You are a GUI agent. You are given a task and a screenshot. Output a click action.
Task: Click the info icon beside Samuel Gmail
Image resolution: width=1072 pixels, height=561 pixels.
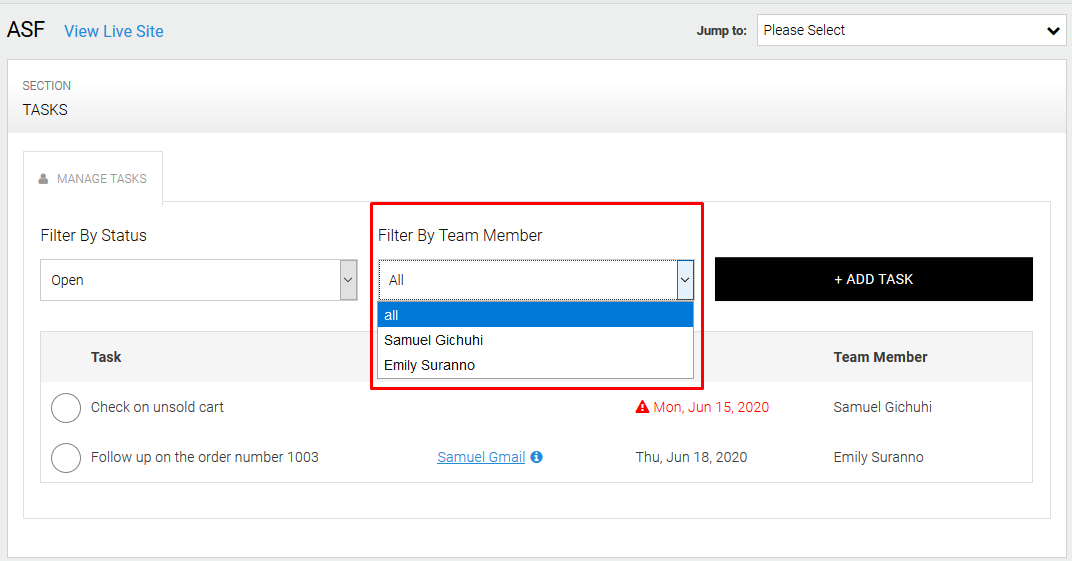coord(537,457)
